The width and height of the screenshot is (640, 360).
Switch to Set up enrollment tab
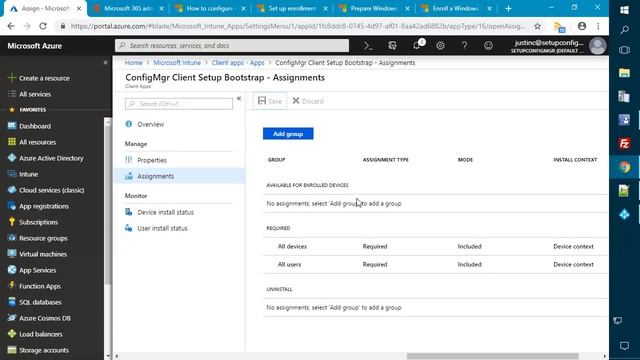292,8
